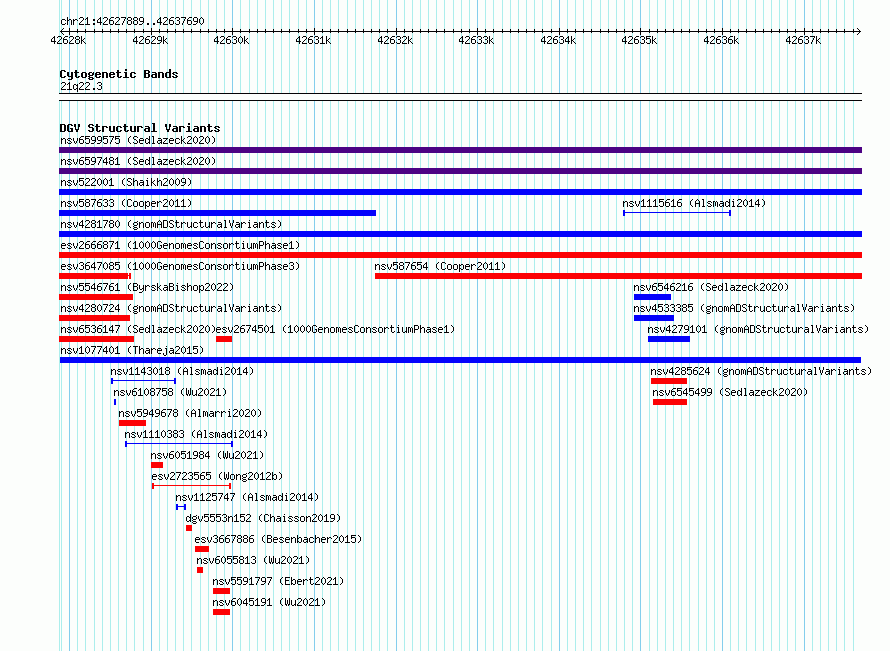The width and height of the screenshot is (890, 651).
Task: Select the nsv6546216 (Sedlazeck2020) label
Action: (711, 287)
